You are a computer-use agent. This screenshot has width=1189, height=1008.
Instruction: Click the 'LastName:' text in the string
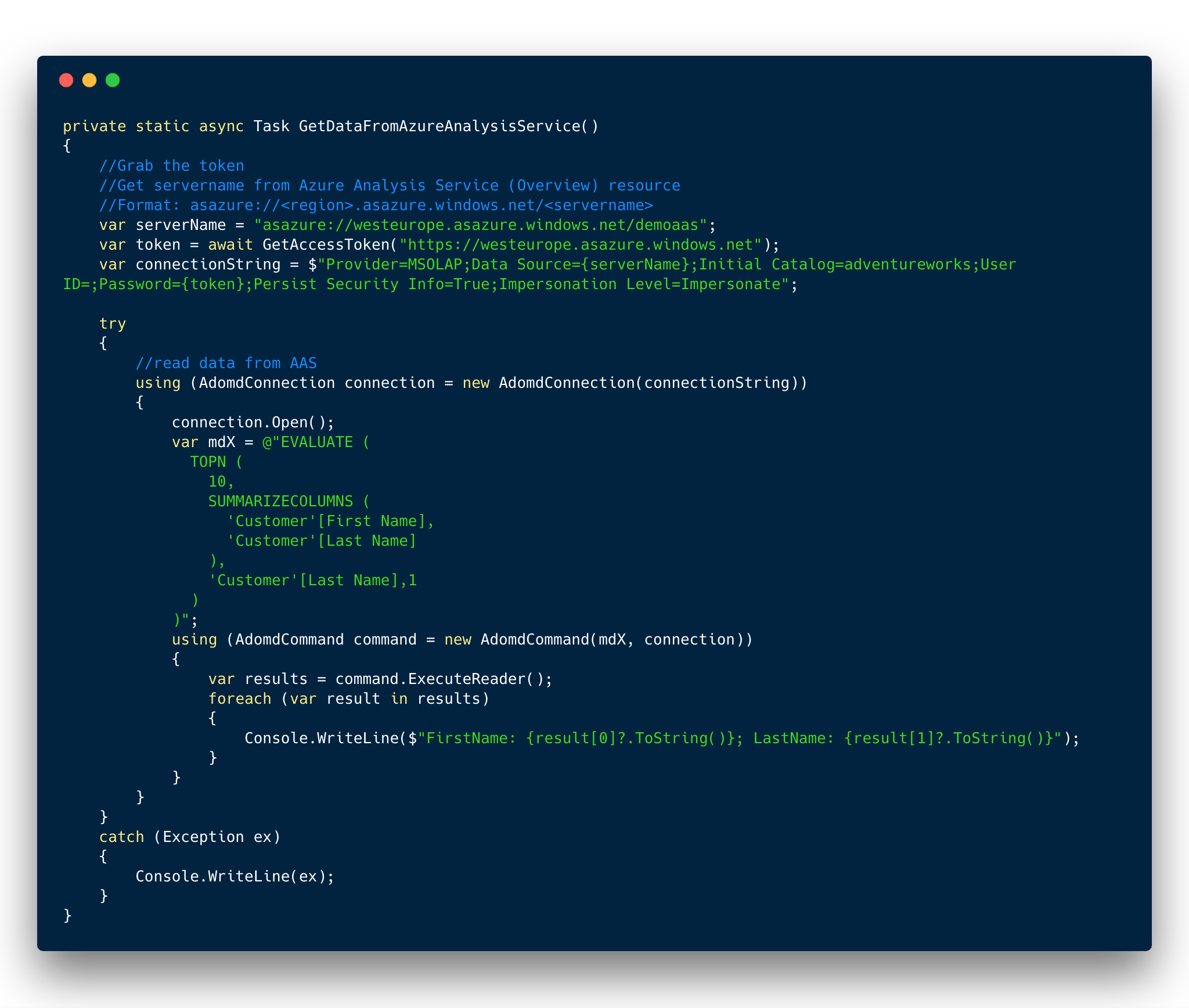(794, 738)
